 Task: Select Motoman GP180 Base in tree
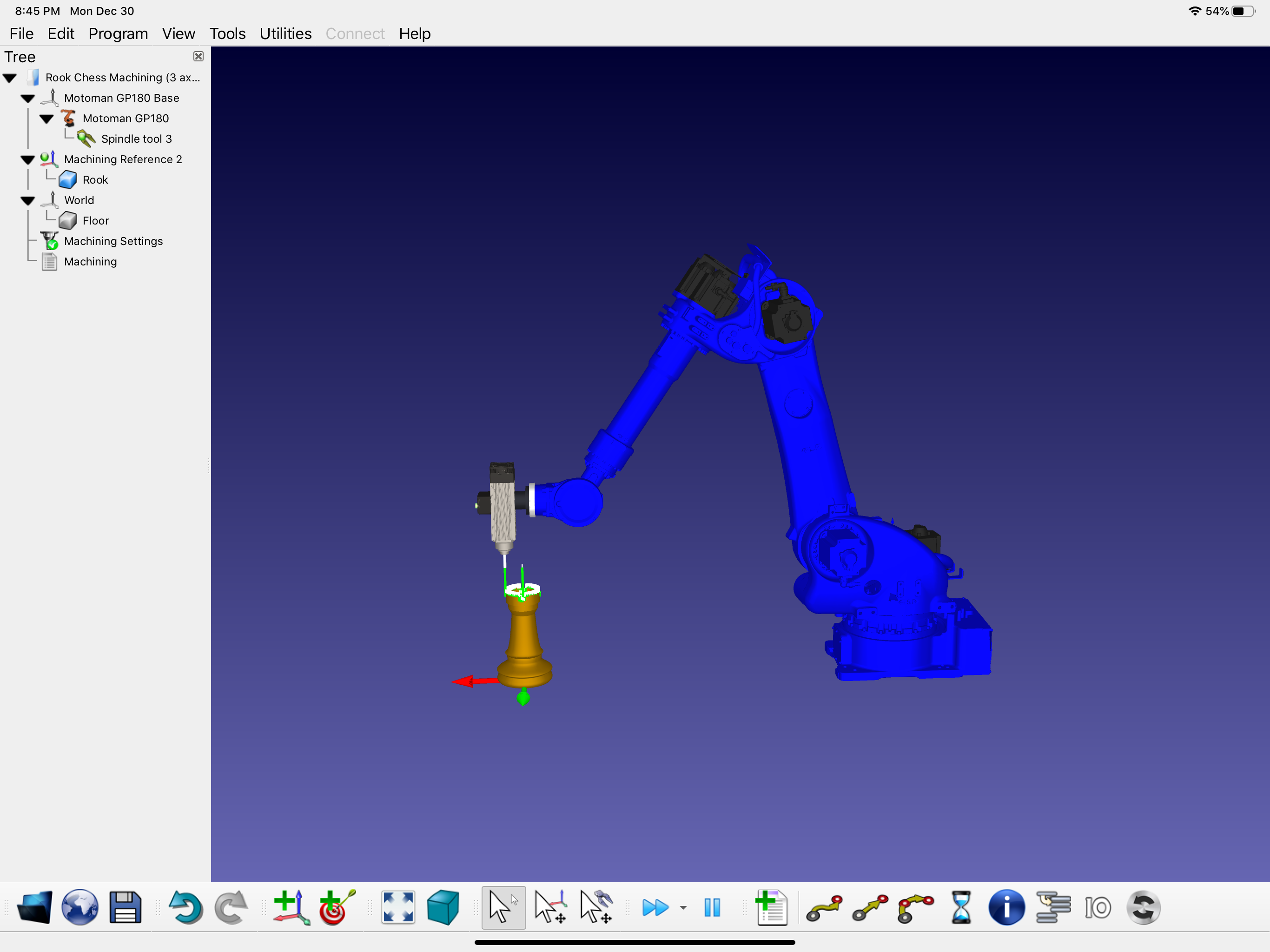click(x=122, y=98)
